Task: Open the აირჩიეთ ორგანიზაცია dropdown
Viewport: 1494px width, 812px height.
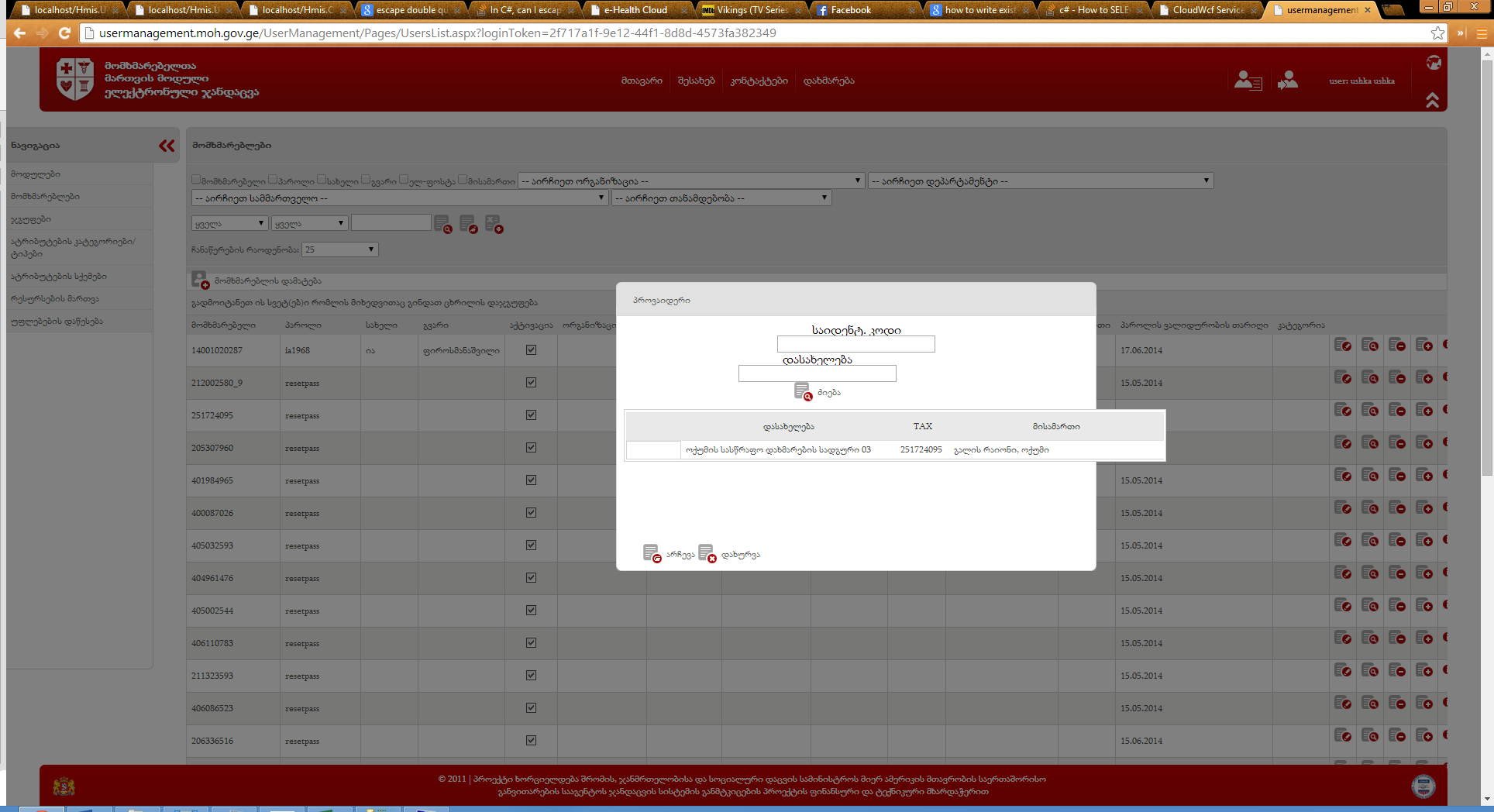Action: [x=690, y=181]
